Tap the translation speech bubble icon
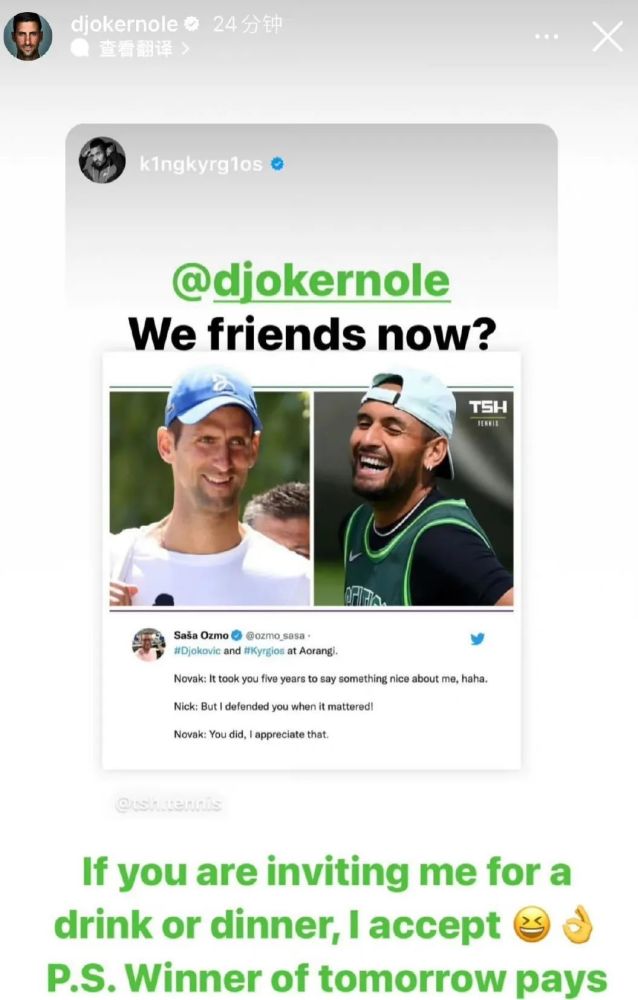 click(79, 48)
